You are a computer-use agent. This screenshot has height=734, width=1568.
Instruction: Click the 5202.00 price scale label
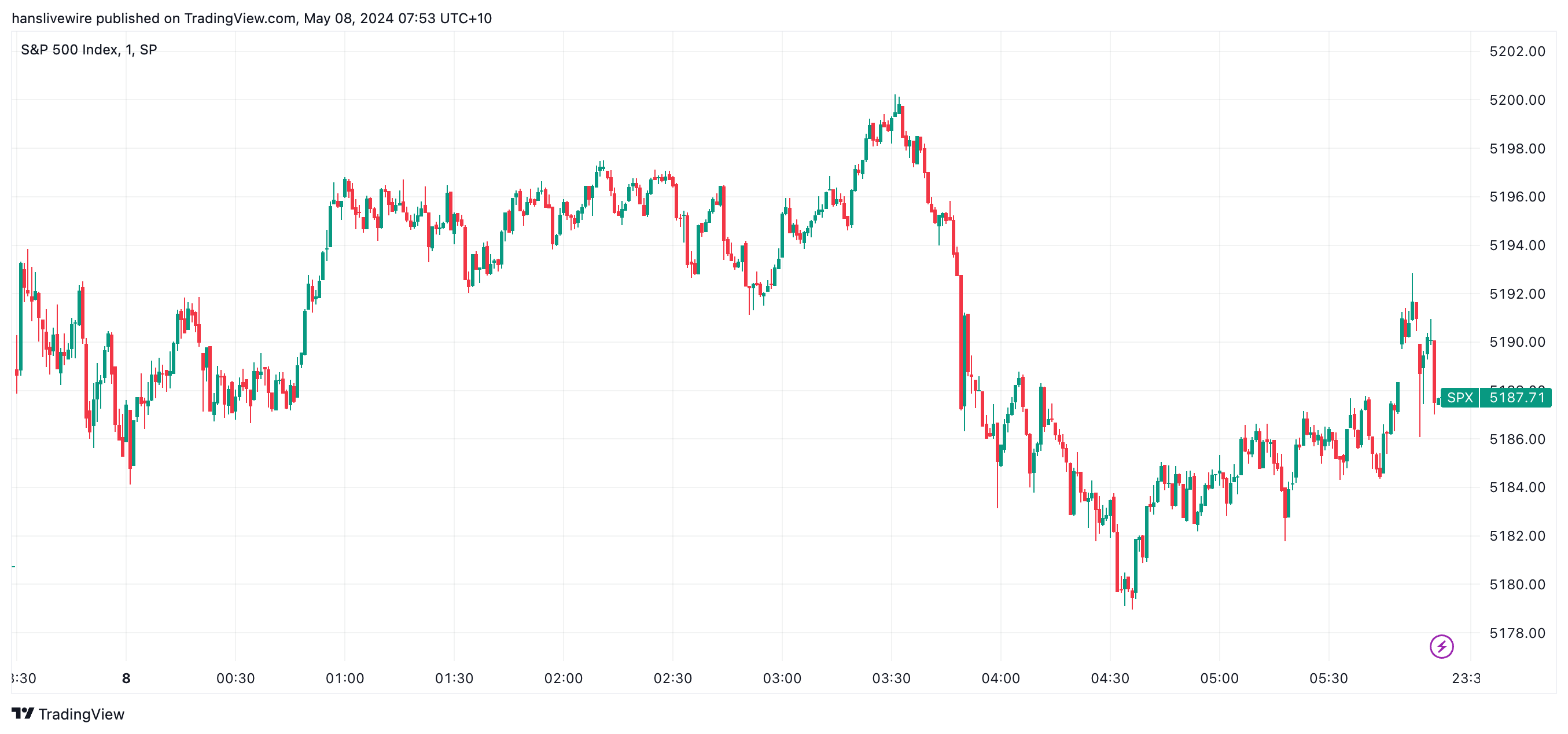click(x=1517, y=51)
